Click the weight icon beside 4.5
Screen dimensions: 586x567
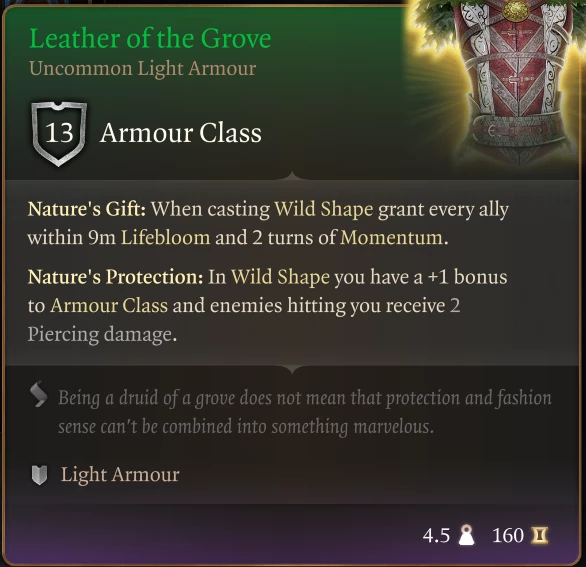(x=466, y=535)
